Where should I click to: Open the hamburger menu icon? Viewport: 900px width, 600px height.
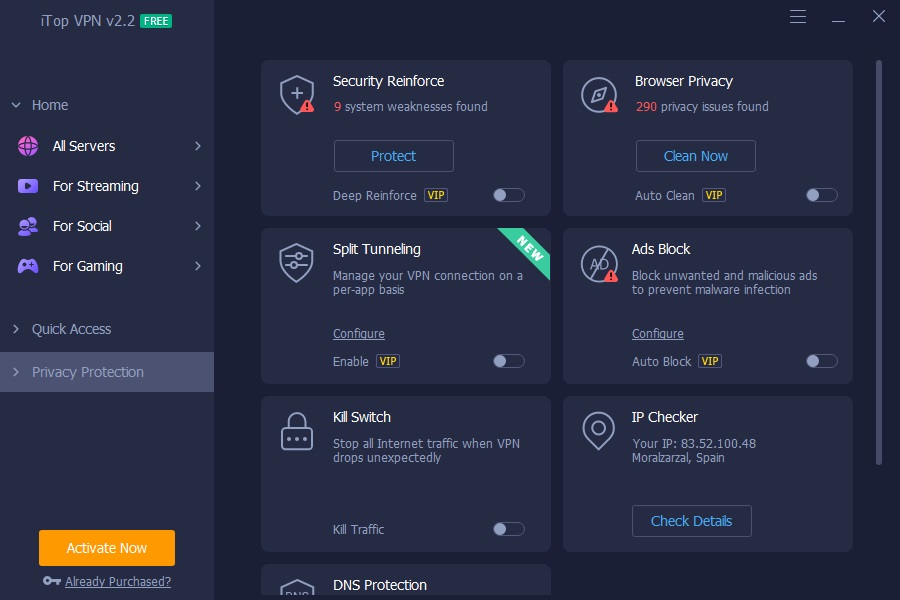tap(798, 17)
